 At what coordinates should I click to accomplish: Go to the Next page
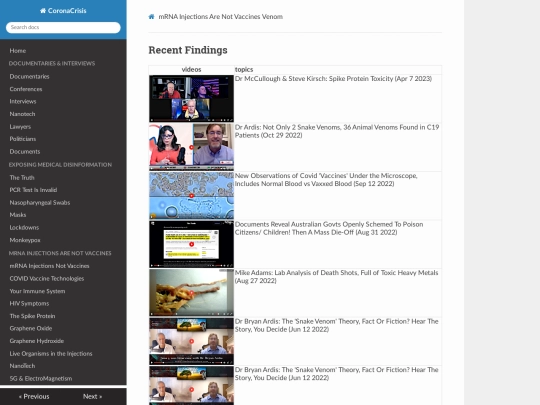click(92, 396)
